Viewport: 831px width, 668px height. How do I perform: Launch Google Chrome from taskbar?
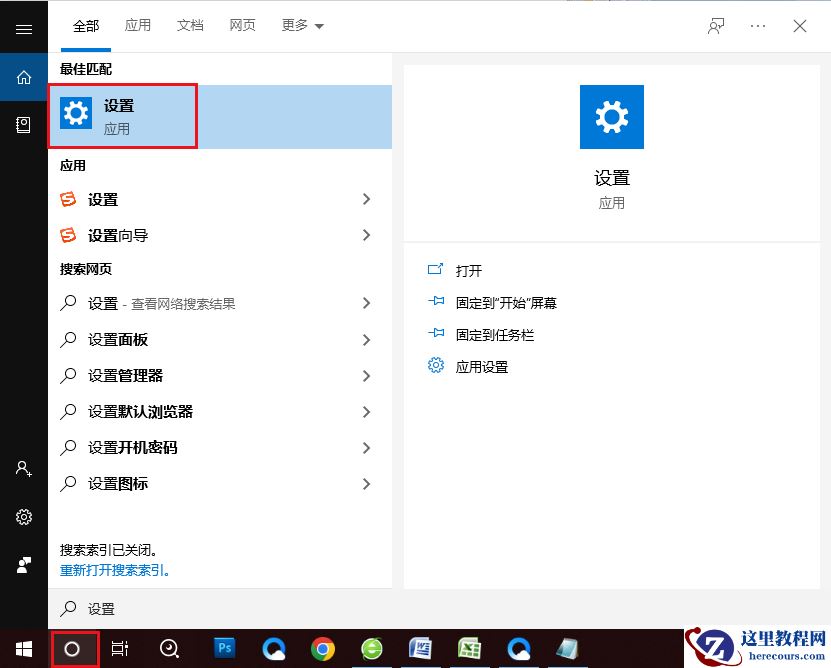(x=322, y=649)
